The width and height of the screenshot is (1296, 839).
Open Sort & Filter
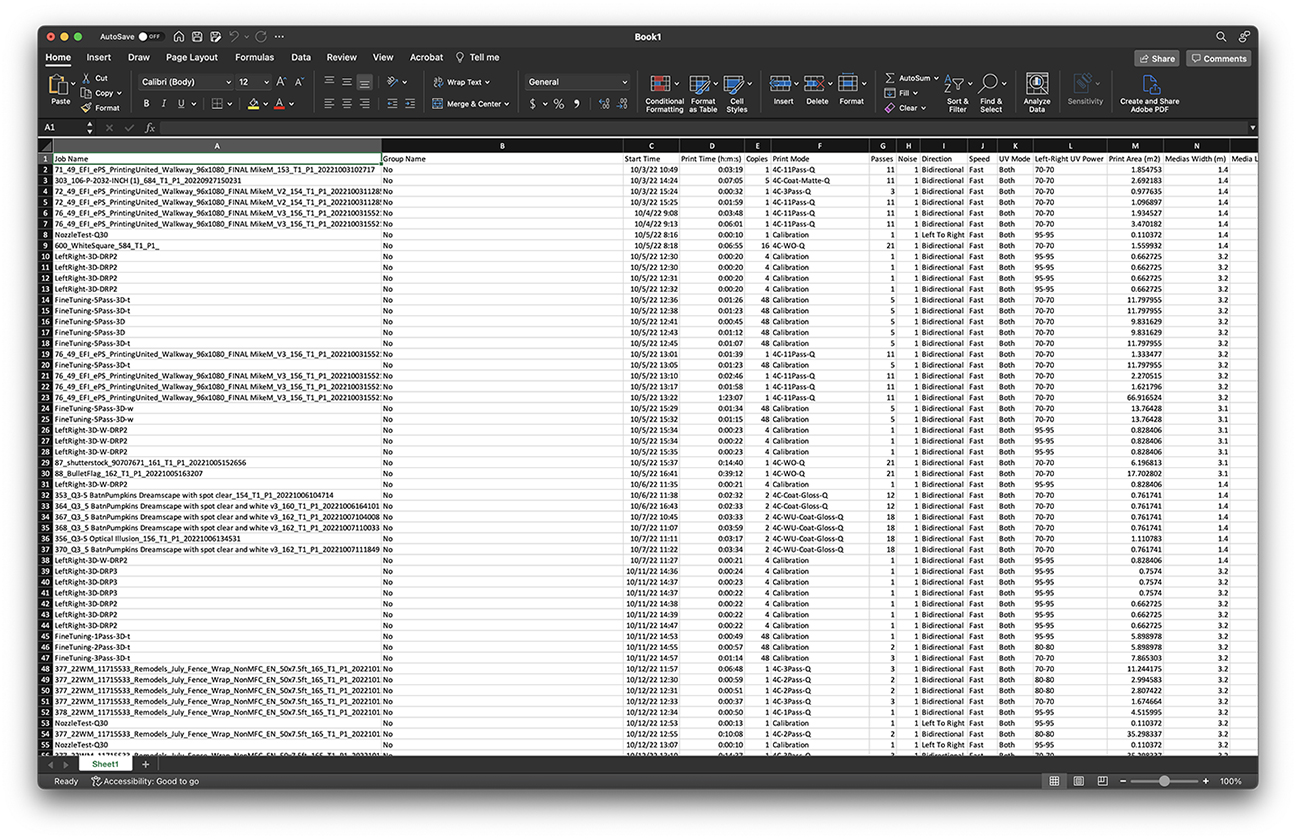point(957,93)
